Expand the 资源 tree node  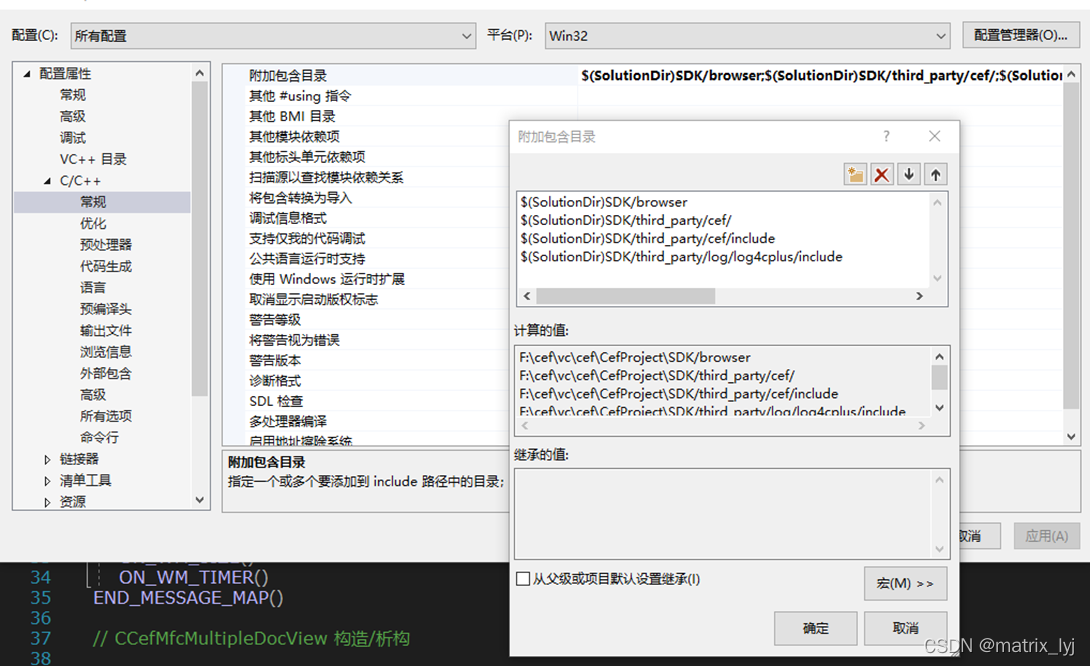click(x=47, y=502)
